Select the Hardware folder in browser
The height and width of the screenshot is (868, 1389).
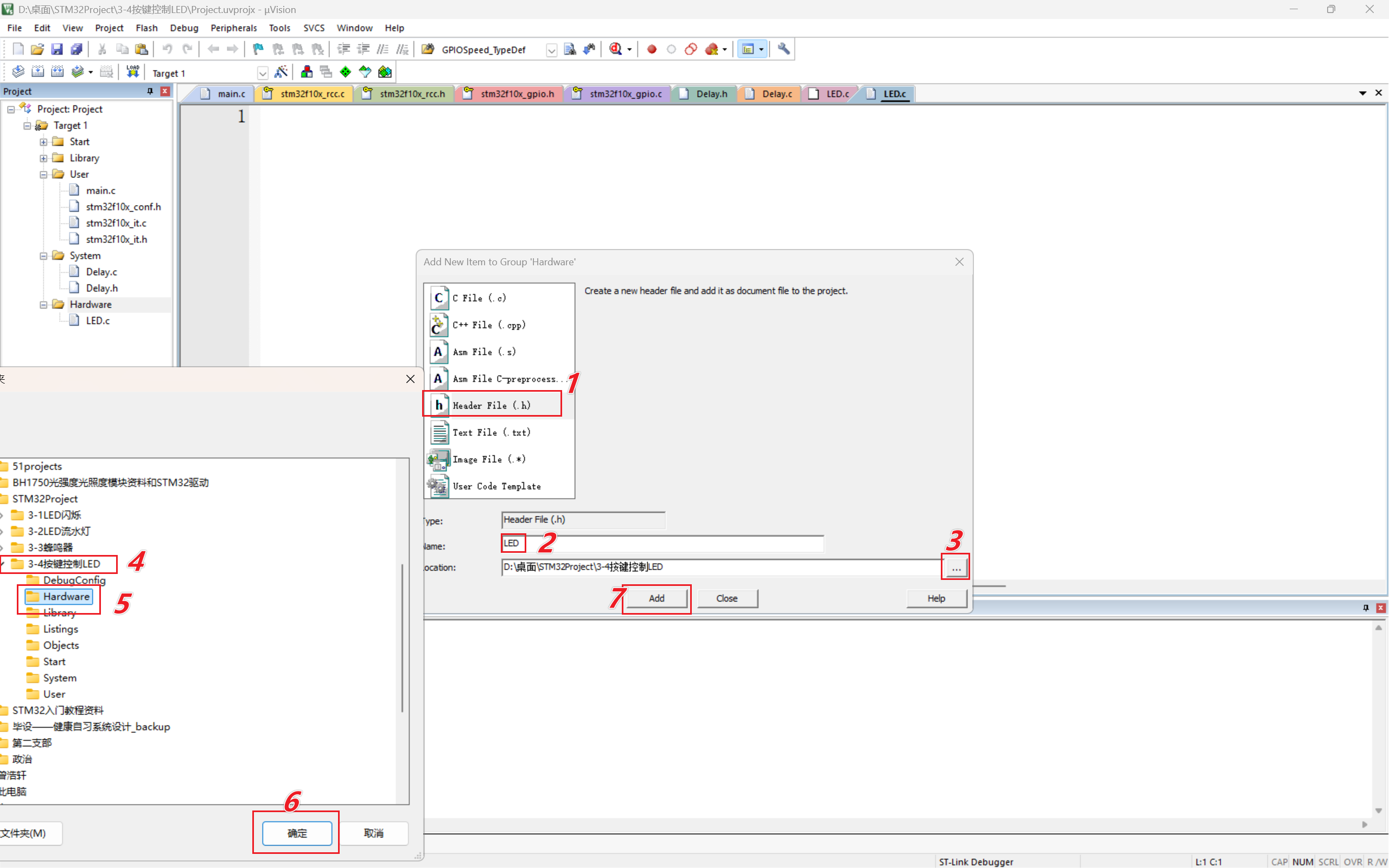point(66,596)
